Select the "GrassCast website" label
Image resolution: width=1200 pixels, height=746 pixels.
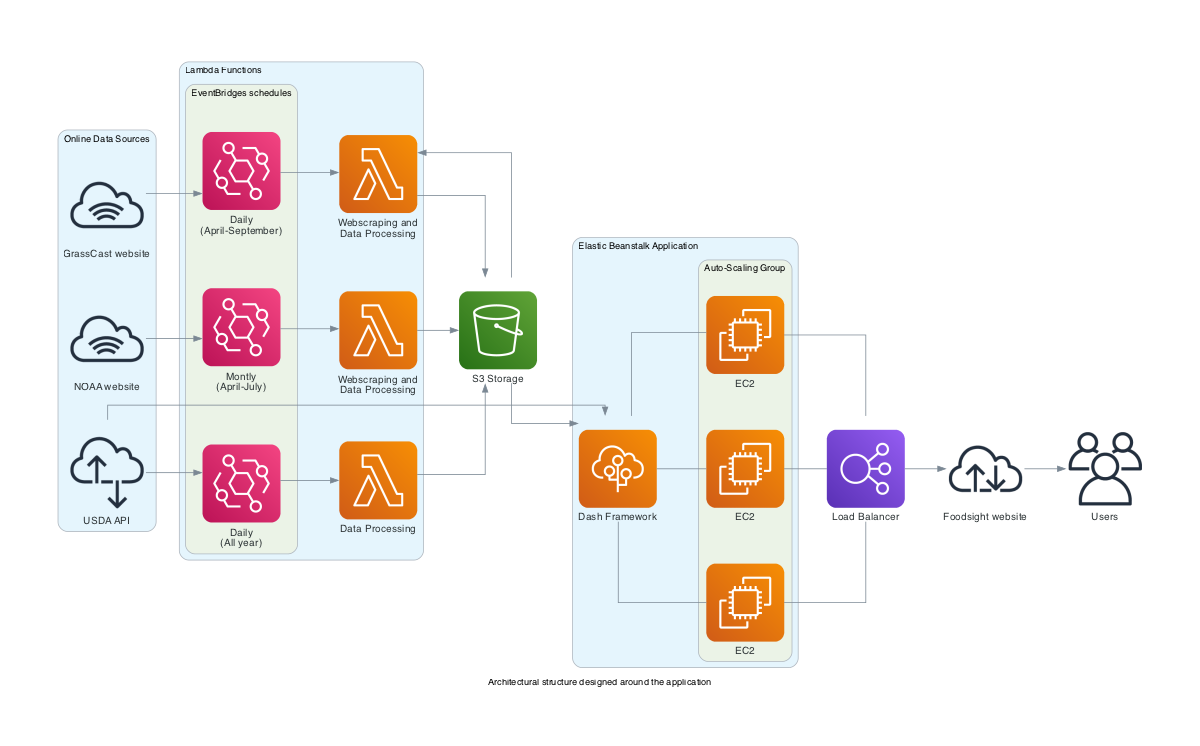click(107, 254)
